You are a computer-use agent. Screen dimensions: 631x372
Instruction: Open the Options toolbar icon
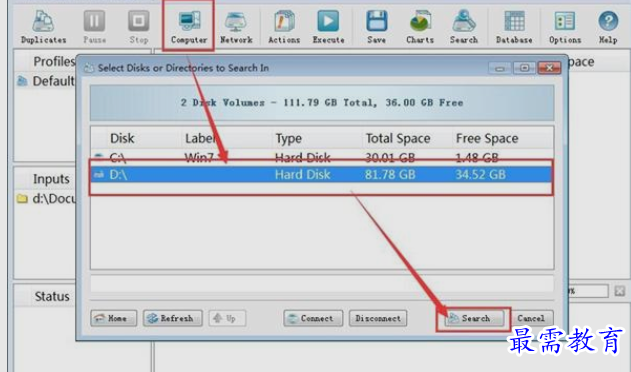click(565, 27)
